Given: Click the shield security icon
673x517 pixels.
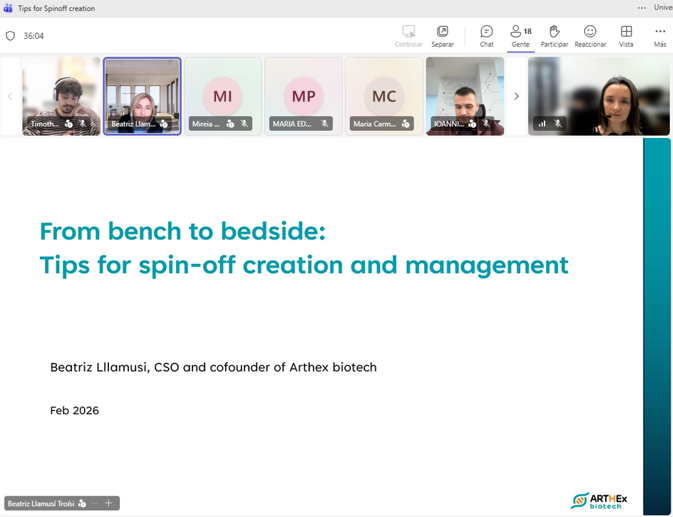Looking at the screenshot, I should coord(11,36).
